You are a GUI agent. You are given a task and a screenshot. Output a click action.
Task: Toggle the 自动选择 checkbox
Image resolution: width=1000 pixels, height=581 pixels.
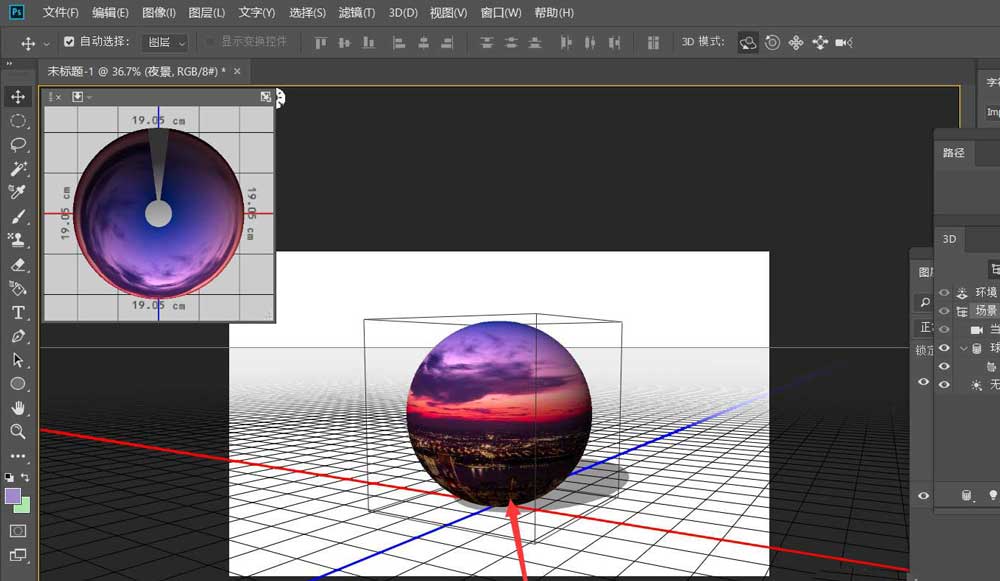point(69,42)
